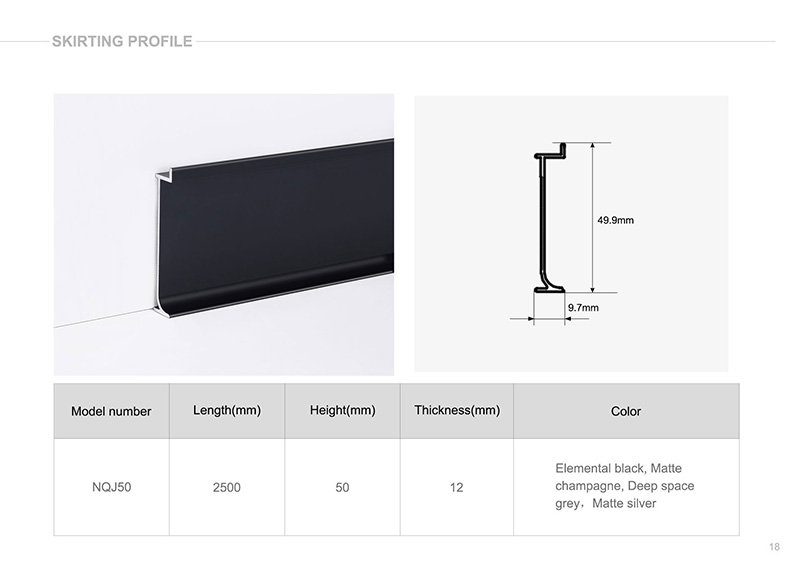Click the Height(mm) column header
800x565 pixels.
click(343, 410)
